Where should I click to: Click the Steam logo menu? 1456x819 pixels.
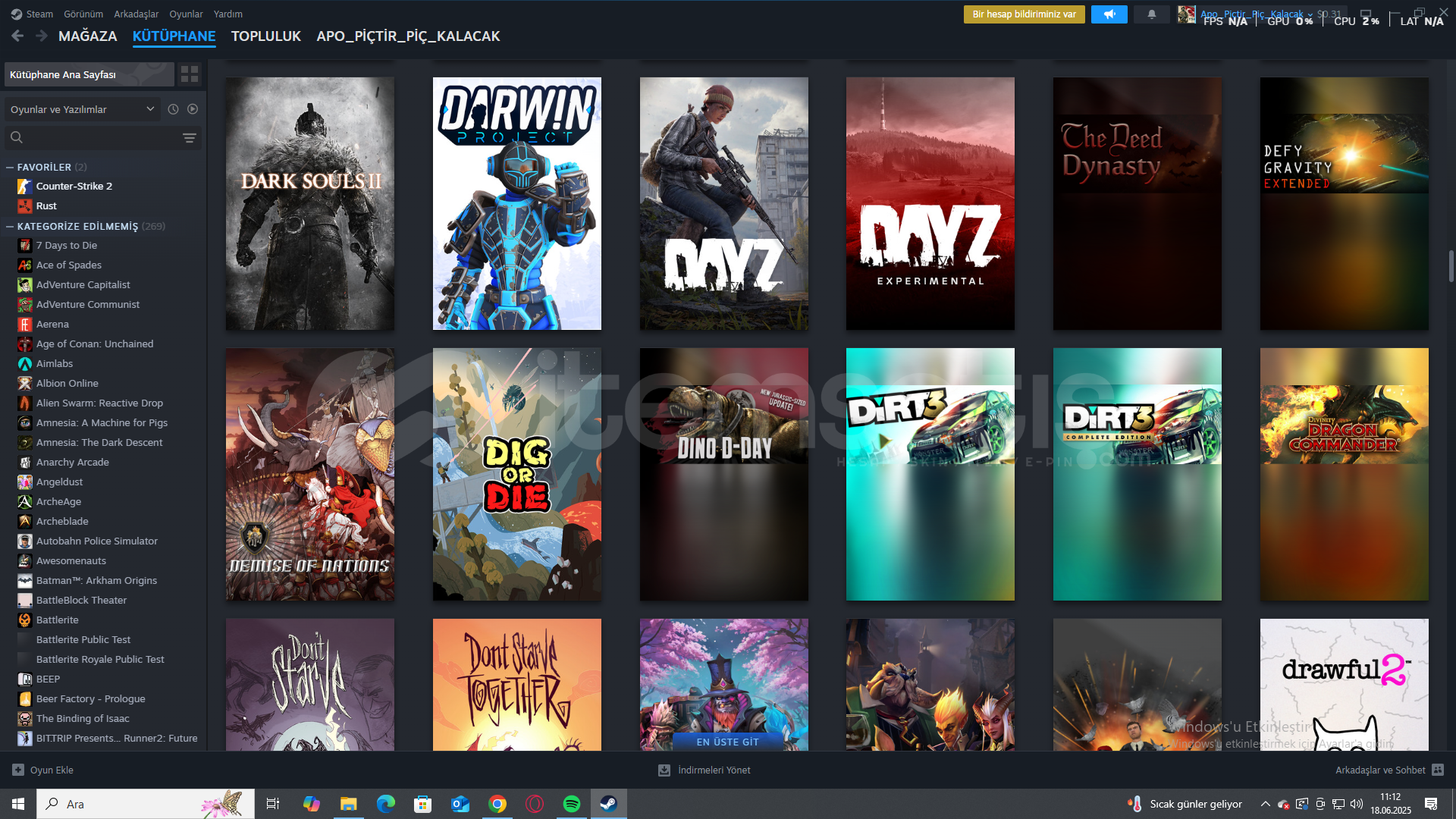[32, 14]
